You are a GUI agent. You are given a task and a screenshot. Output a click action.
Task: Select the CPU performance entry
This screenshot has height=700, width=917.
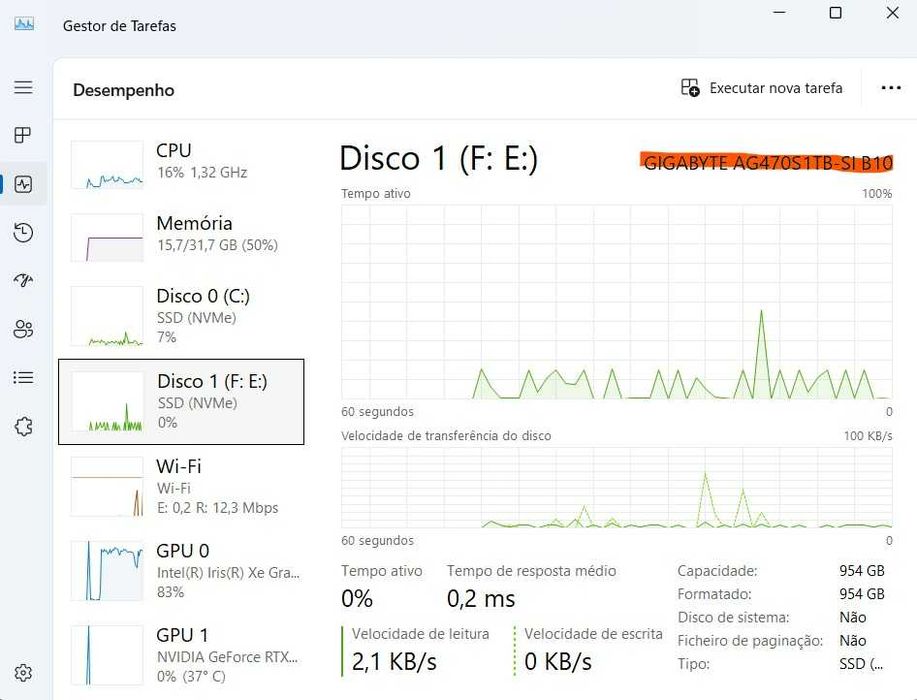181,164
